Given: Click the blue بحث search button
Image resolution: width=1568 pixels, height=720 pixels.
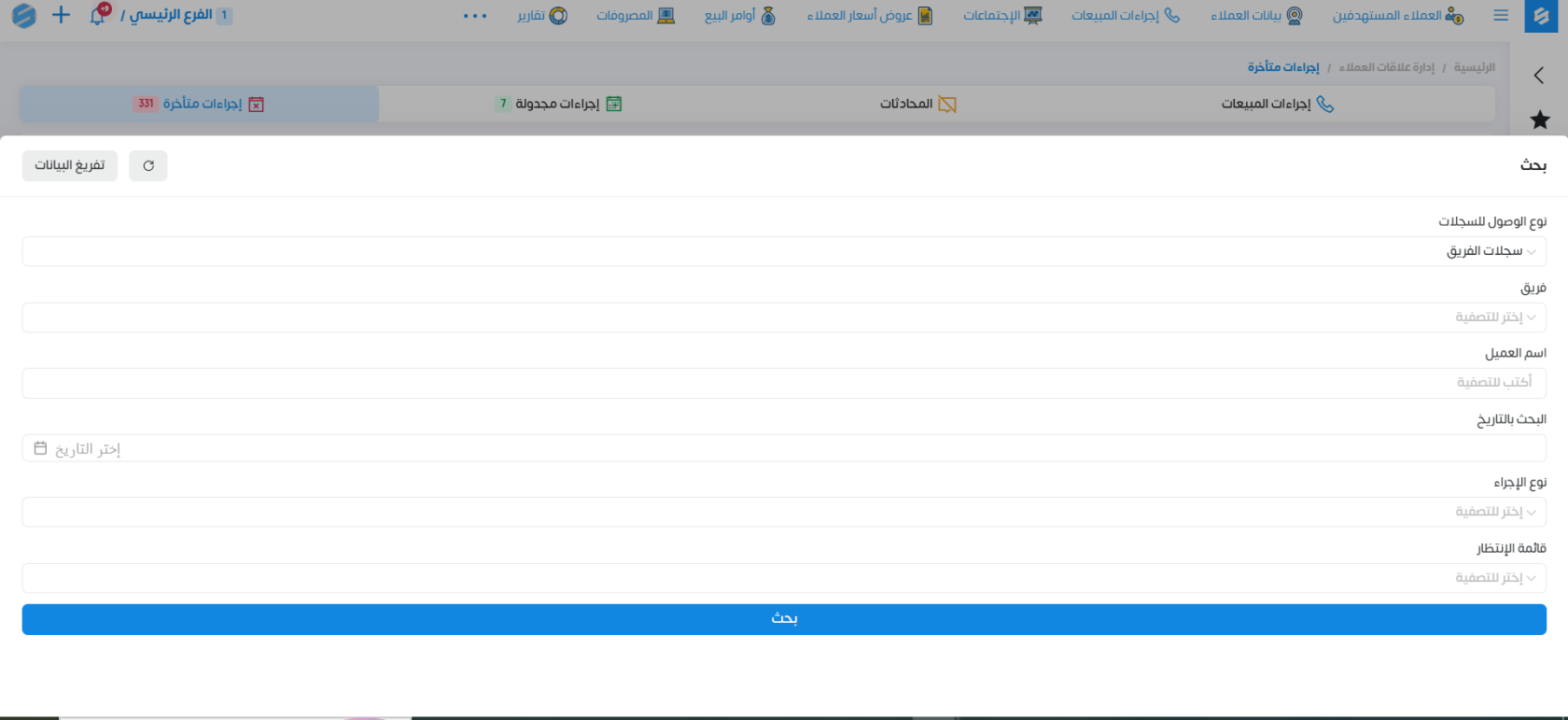Looking at the screenshot, I should point(784,619).
